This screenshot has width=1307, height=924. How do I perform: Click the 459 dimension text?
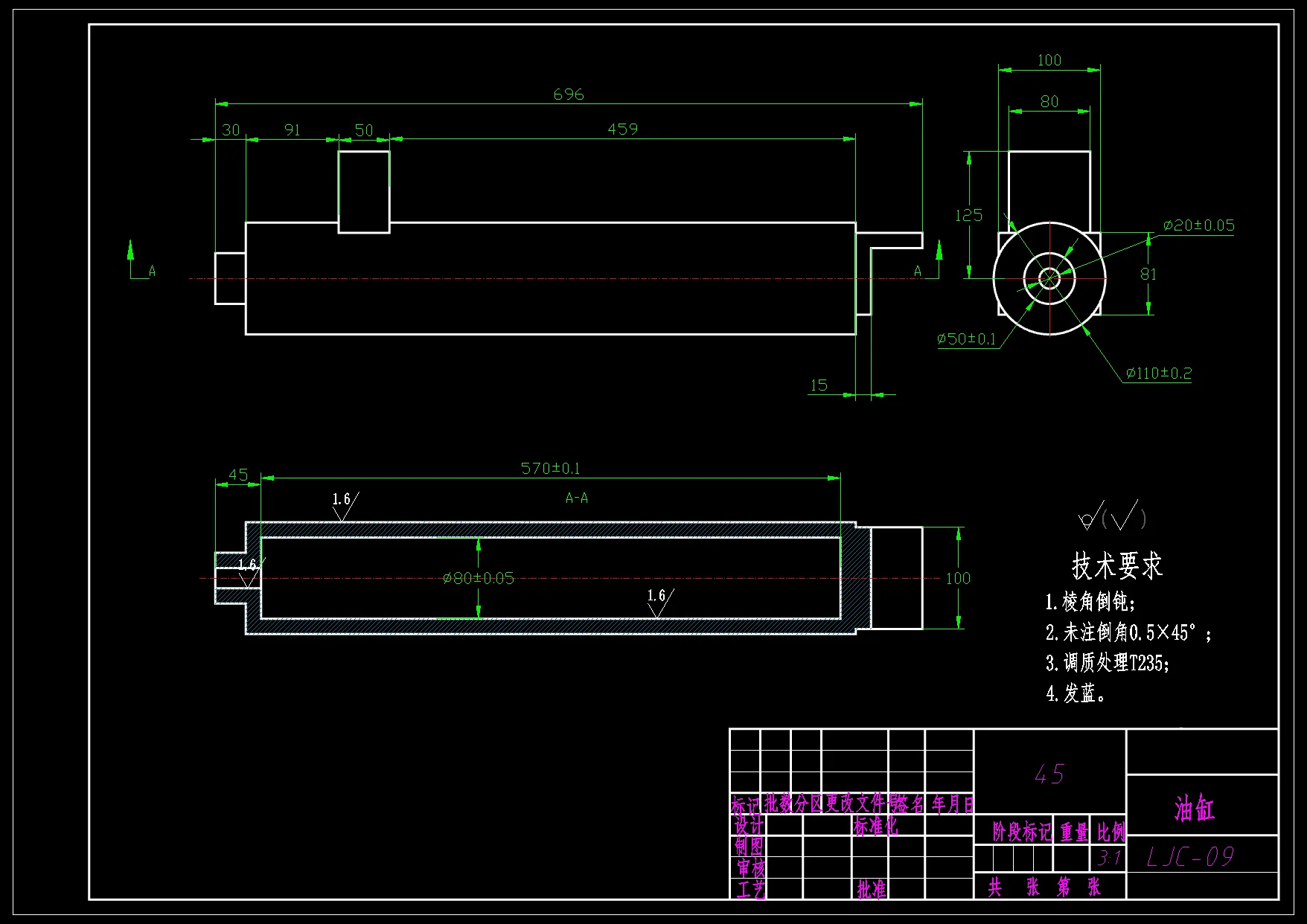[623, 129]
